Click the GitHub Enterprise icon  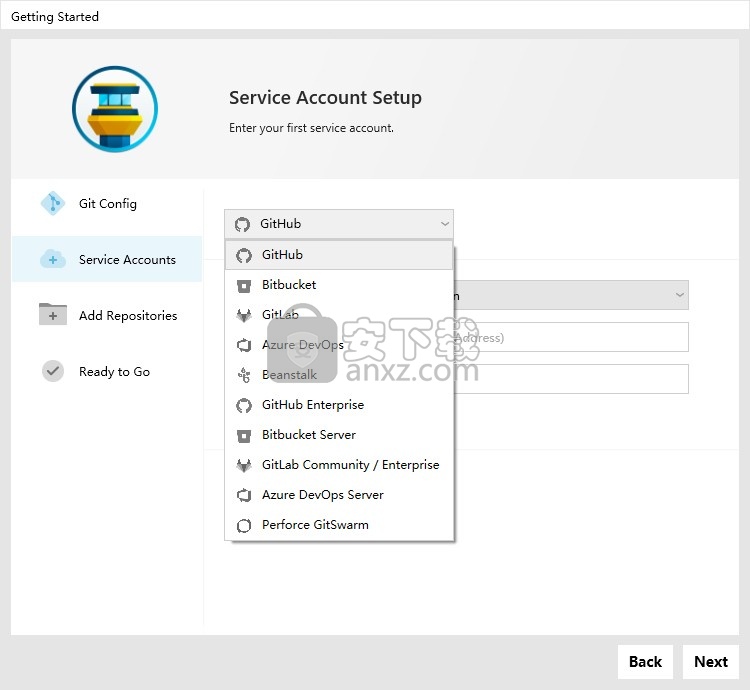pyautogui.click(x=243, y=405)
